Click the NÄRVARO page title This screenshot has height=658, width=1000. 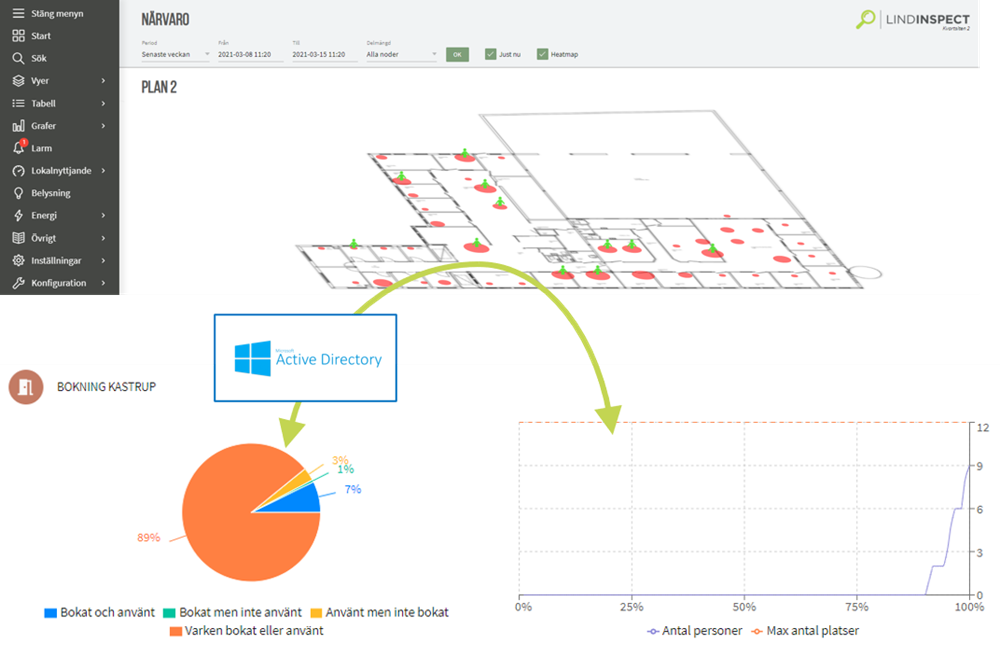[165, 20]
